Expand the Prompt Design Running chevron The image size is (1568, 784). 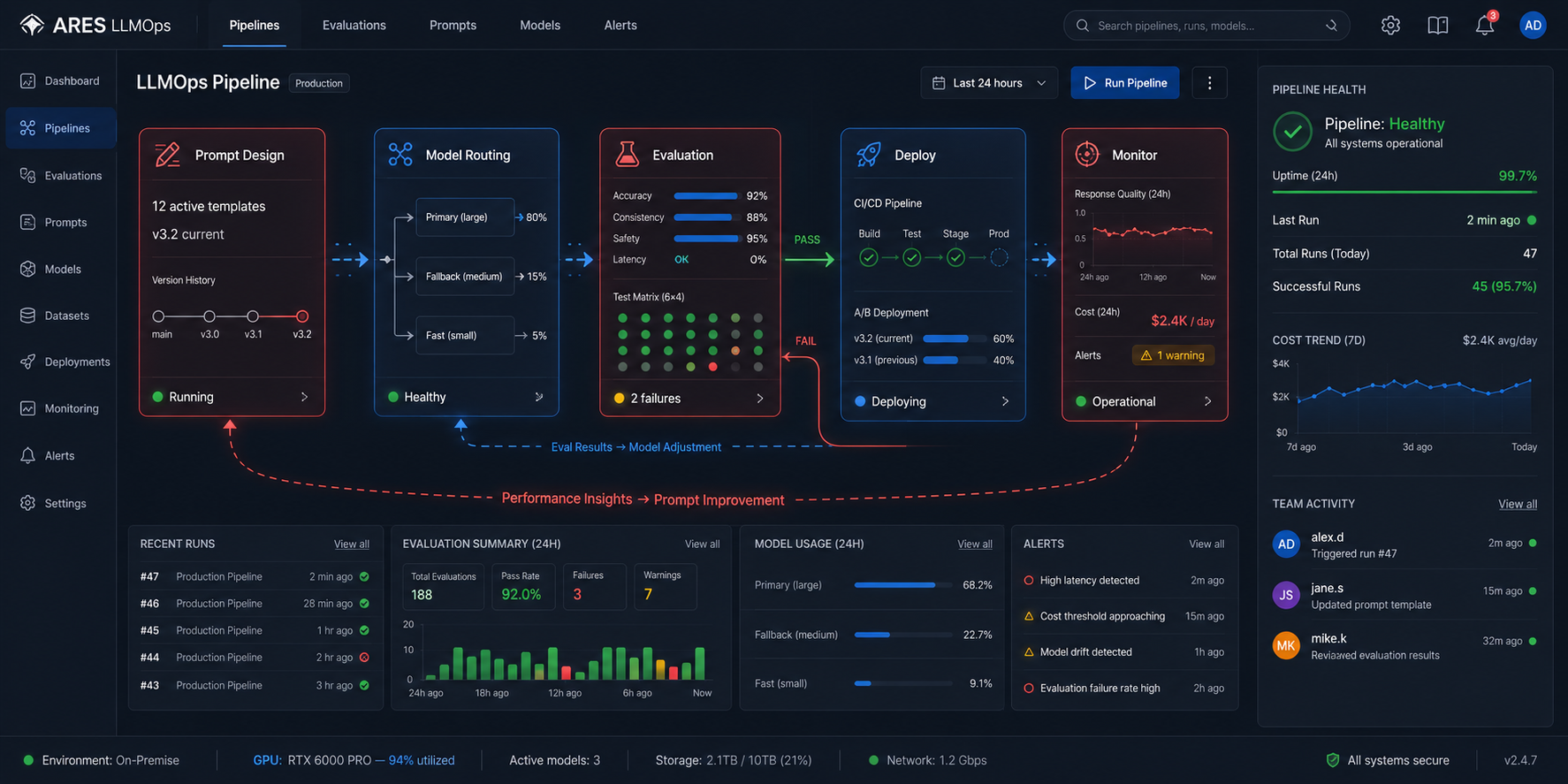304,397
